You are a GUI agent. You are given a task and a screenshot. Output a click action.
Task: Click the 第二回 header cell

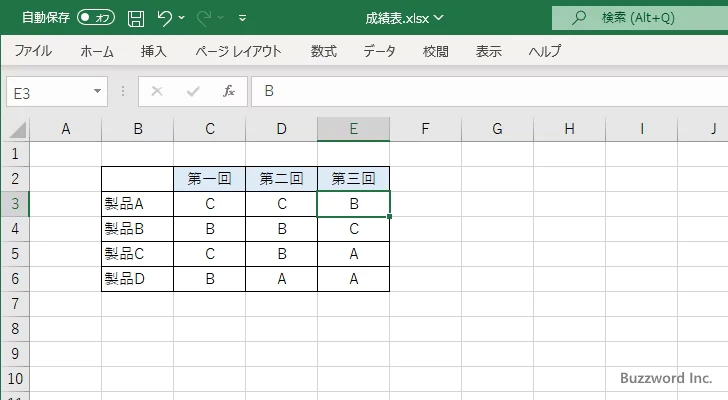click(281, 179)
